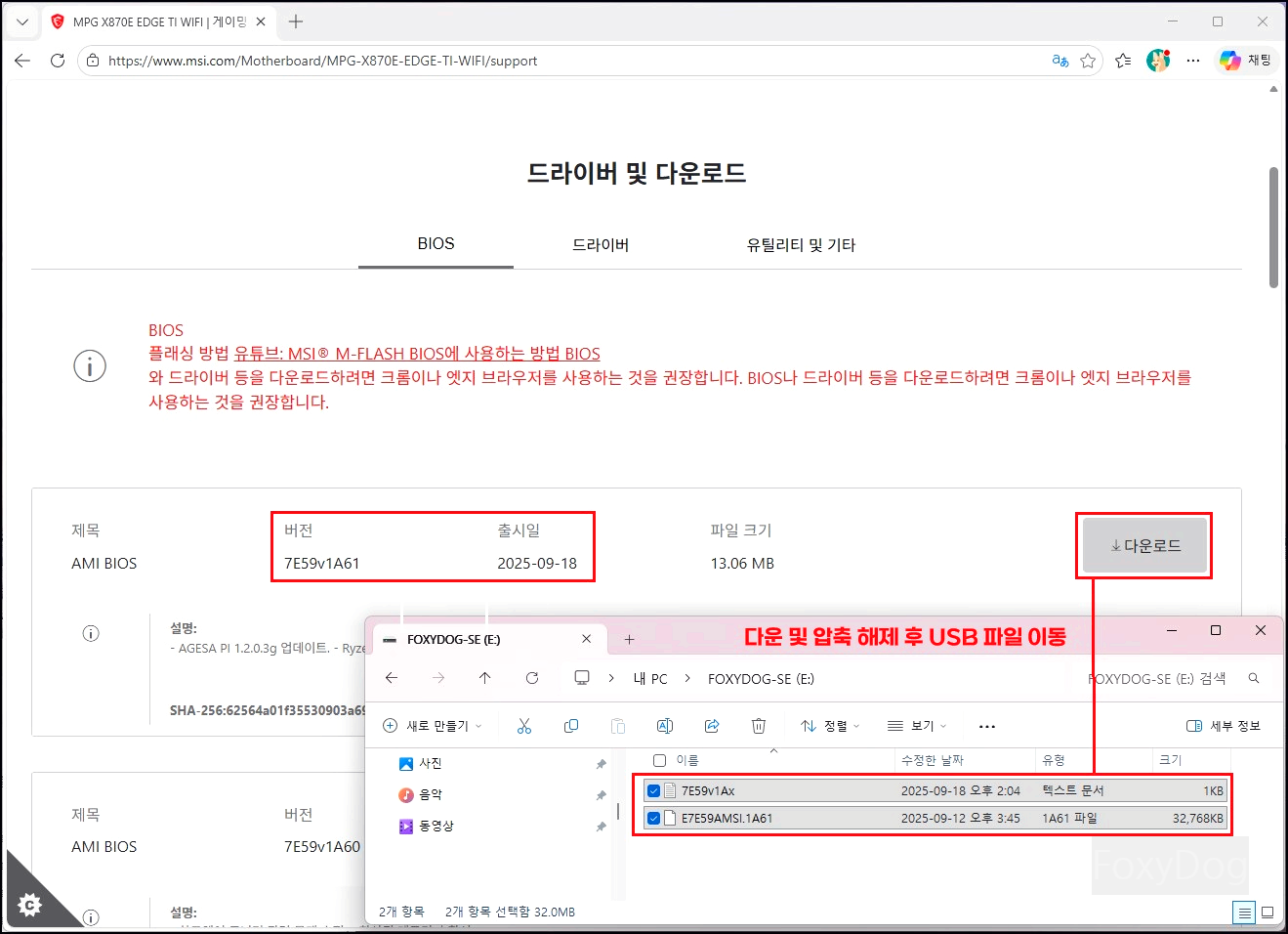Go up one folder in Explorer
The width and height of the screenshot is (1288, 934).
coord(485,678)
